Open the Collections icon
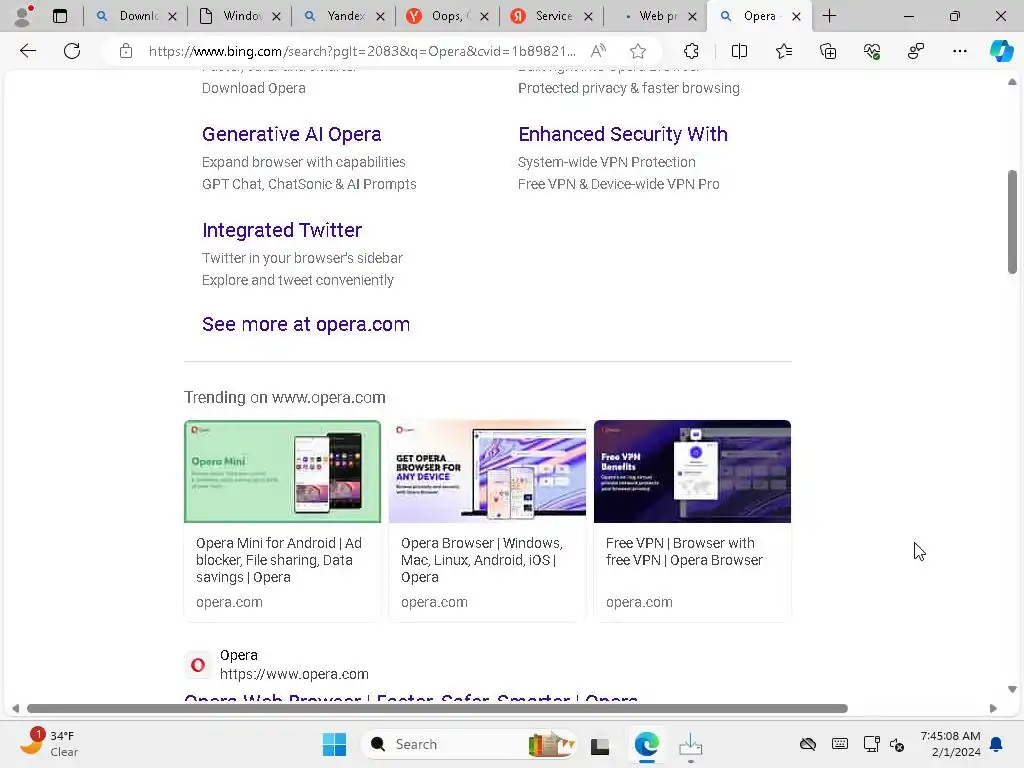Image resolution: width=1024 pixels, height=768 pixels. [828, 51]
